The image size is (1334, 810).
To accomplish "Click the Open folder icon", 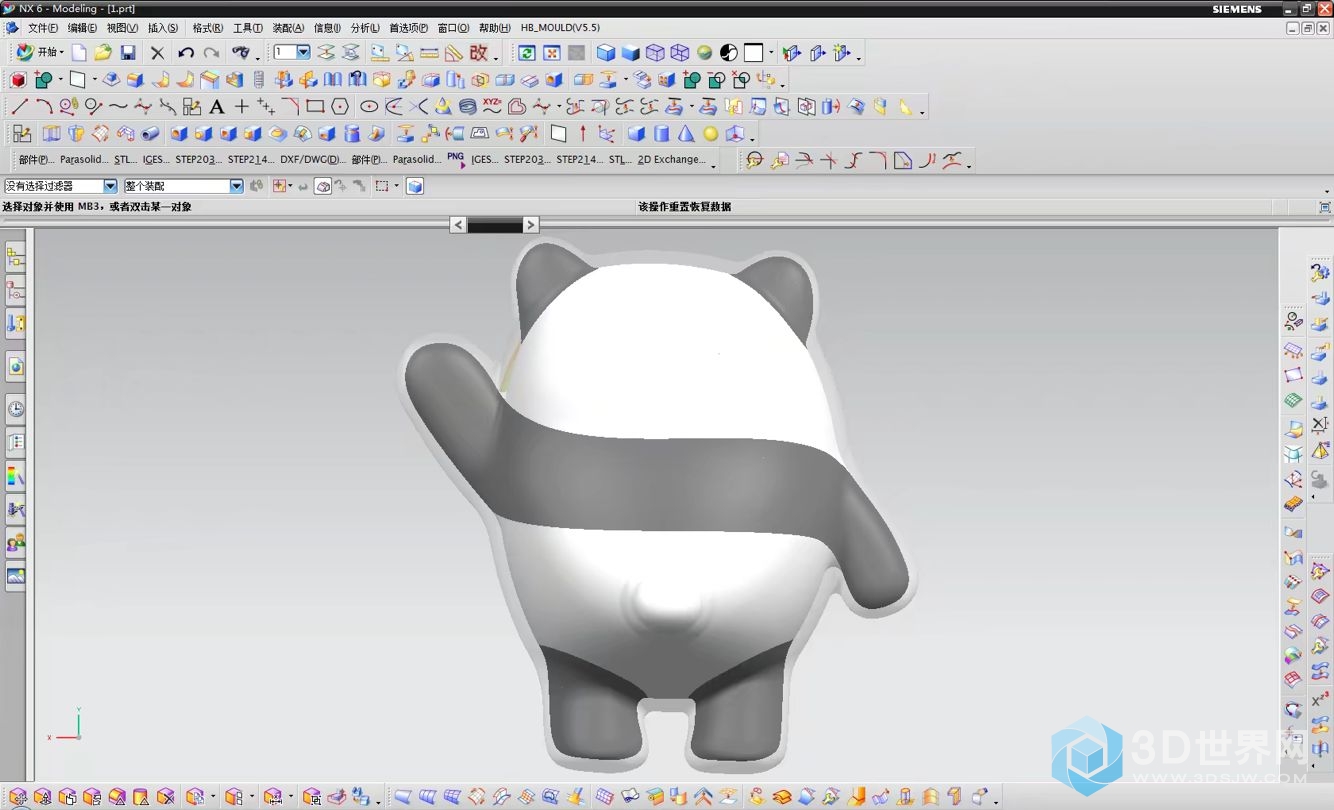I will (x=103, y=53).
